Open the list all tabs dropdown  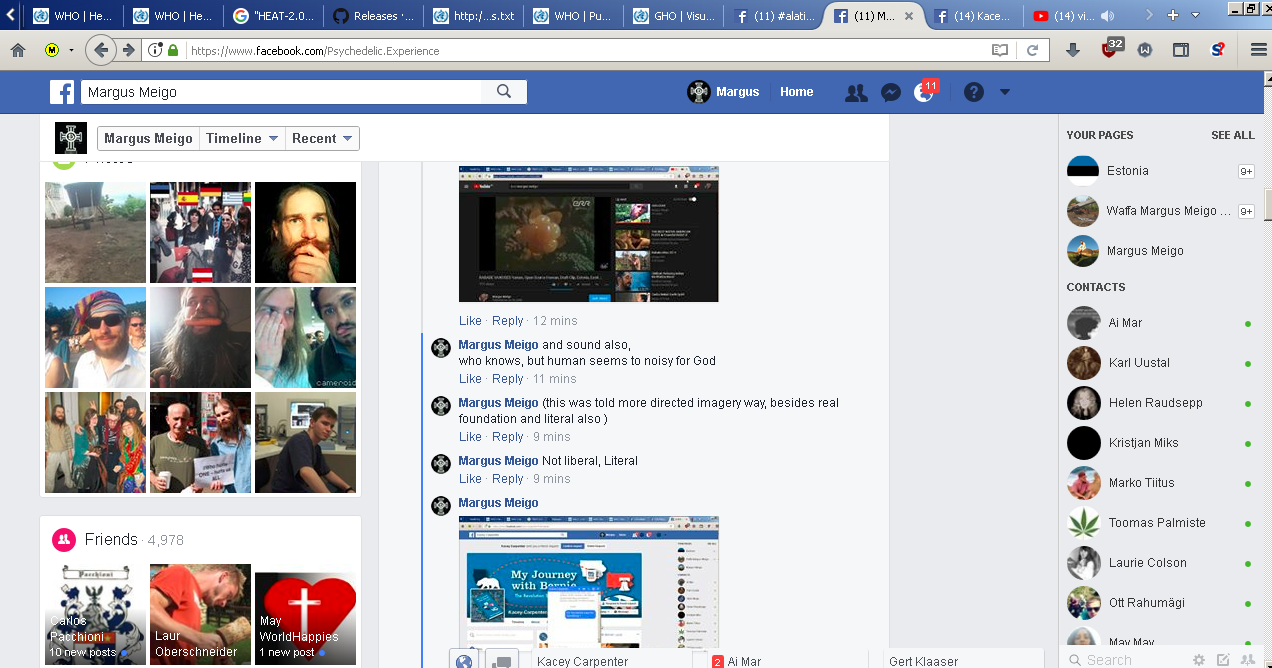1195,15
